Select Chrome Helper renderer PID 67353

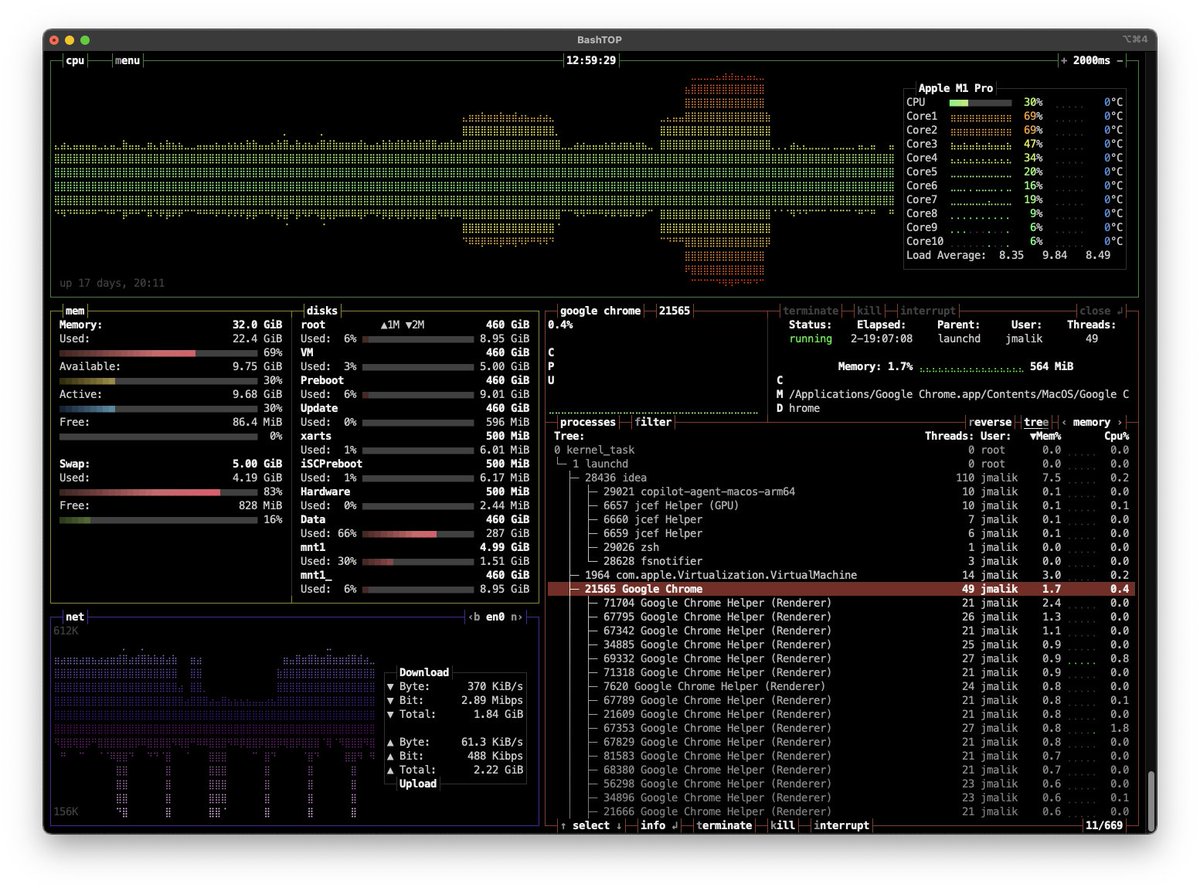pos(840,729)
